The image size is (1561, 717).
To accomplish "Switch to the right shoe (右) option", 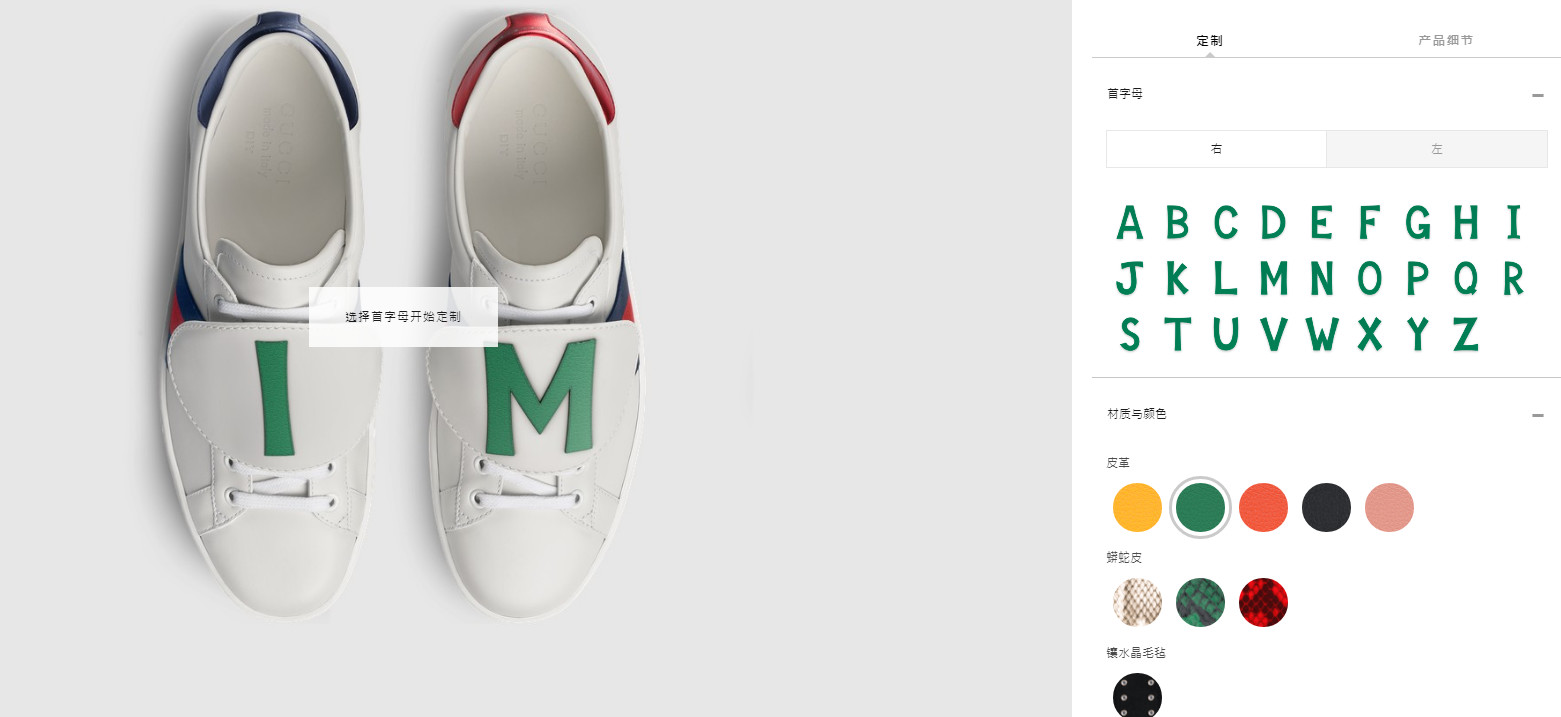I will pyautogui.click(x=1216, y=149).
